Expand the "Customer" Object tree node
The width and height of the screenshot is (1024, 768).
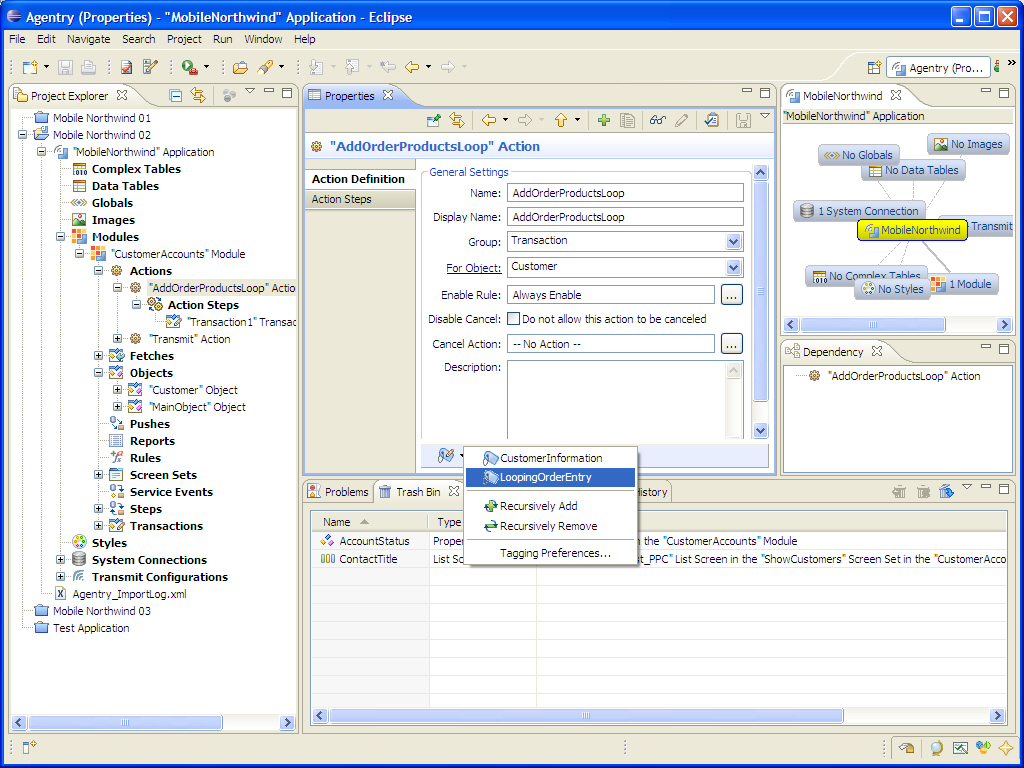pos(118,390)
